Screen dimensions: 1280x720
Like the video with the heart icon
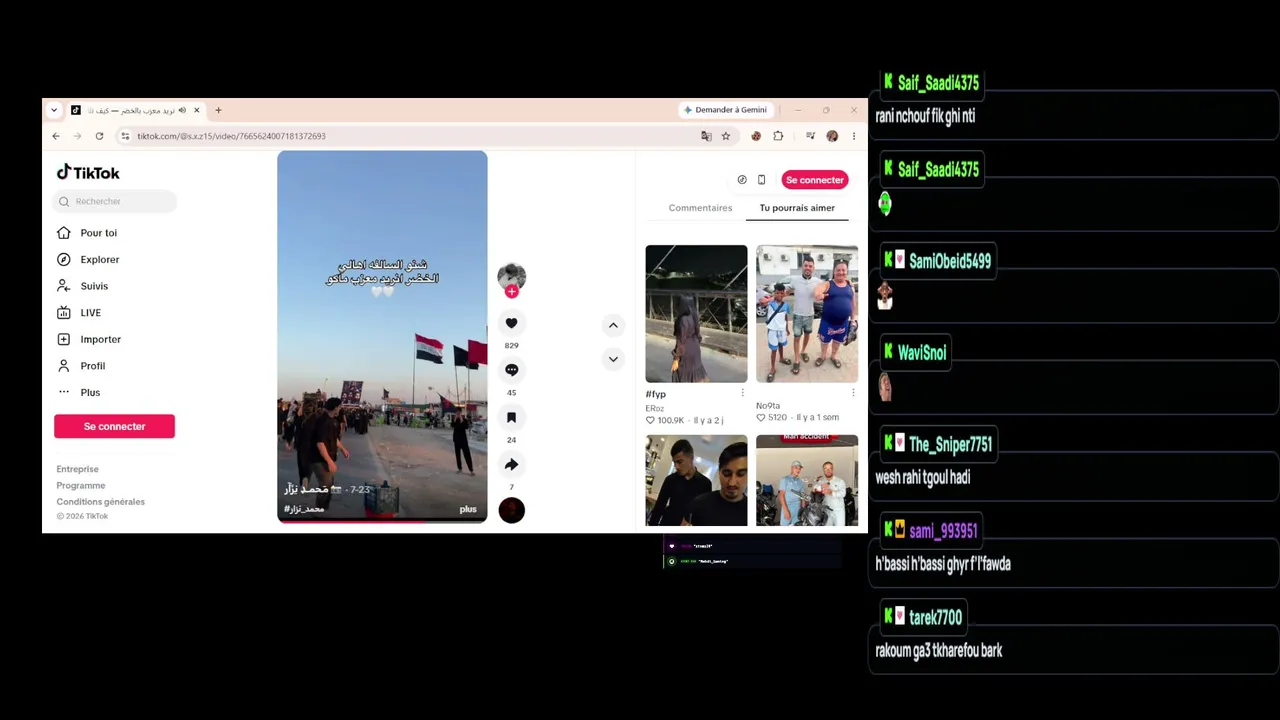[511, 323]
